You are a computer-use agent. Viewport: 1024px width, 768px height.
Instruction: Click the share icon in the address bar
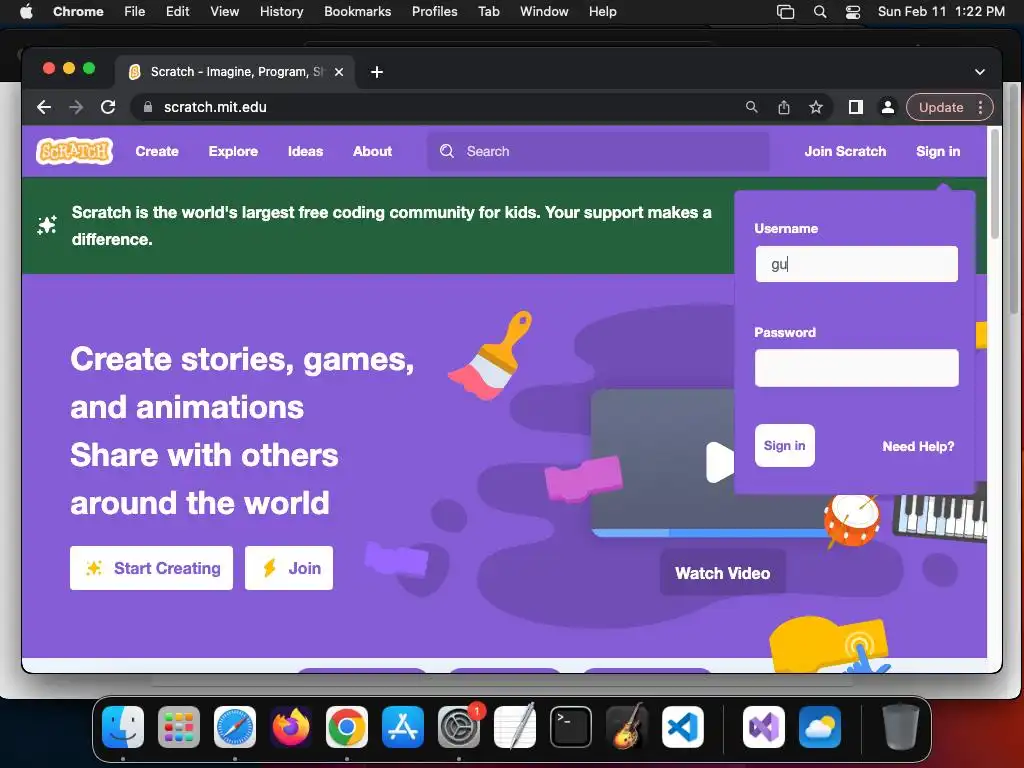[x=784, y=107]
